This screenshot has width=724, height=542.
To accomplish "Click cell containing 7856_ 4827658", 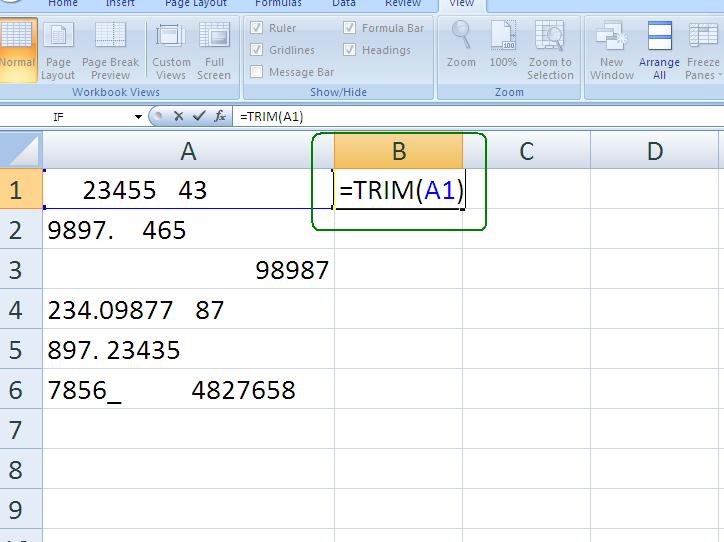I will (x=188, y=389).
